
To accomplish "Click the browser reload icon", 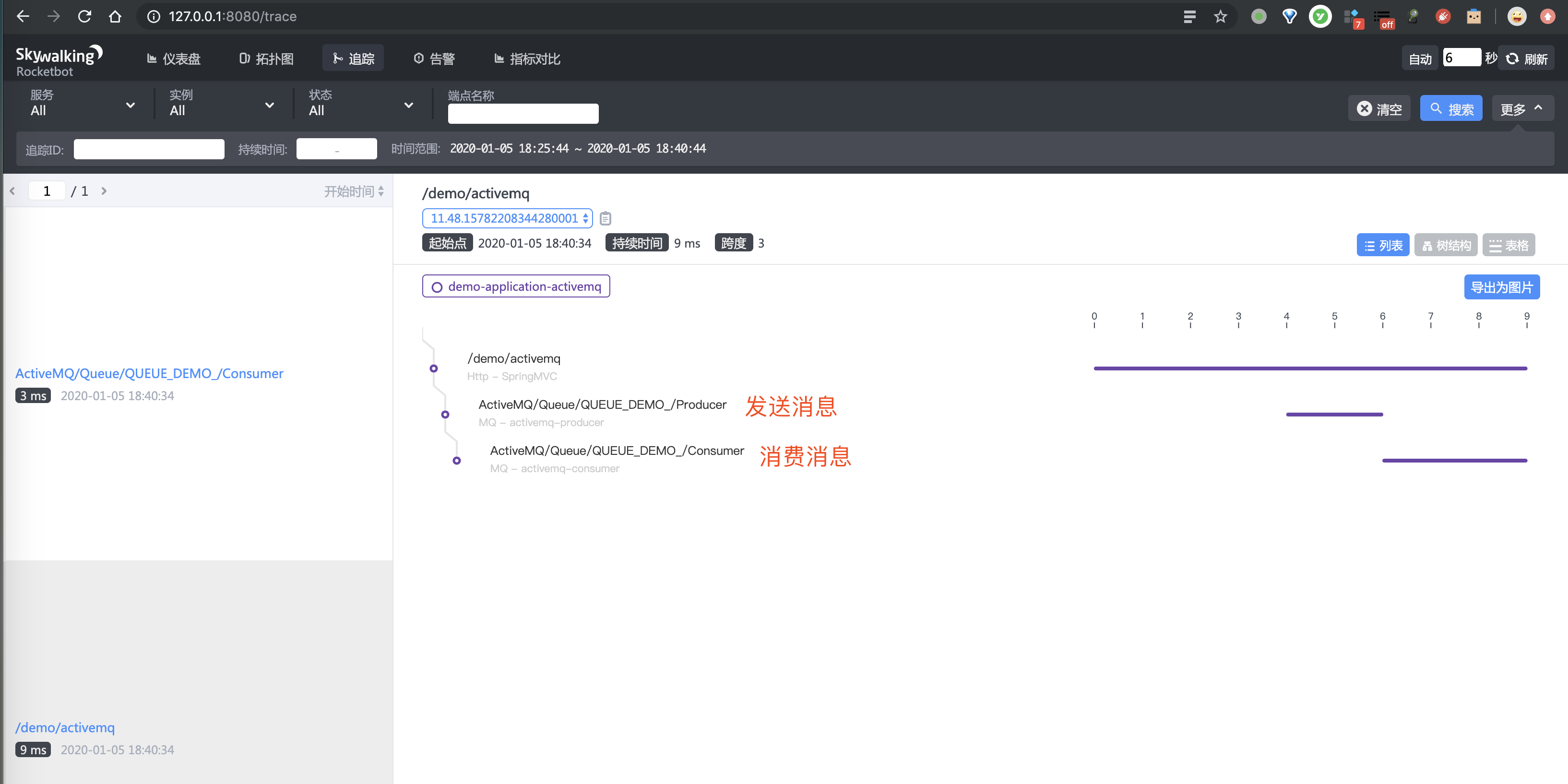I will 84,16.
